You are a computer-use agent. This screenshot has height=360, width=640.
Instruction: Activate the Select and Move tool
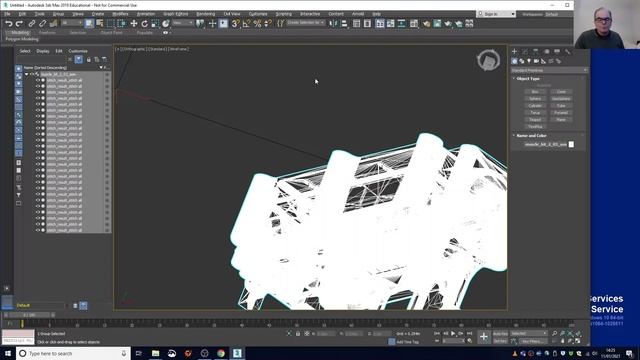tap(133, 24)
